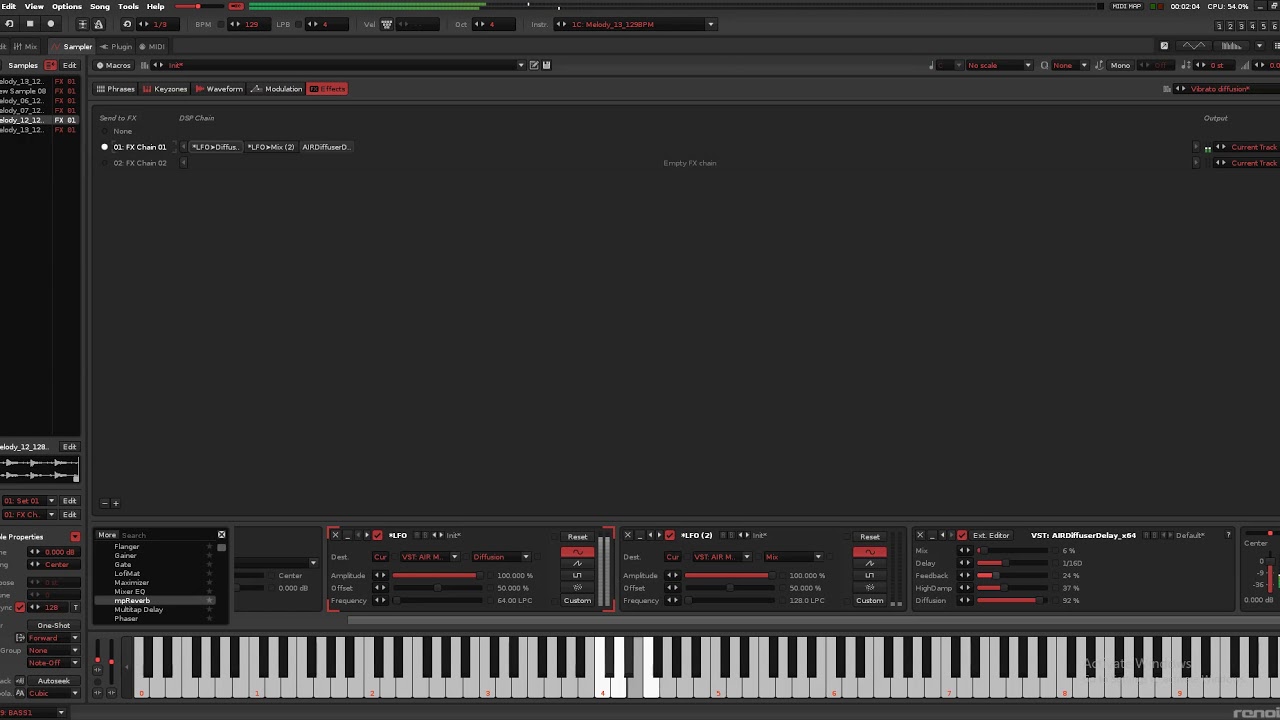1280x720 pixels.
Task: Open the Song menu
Action: 100,6
